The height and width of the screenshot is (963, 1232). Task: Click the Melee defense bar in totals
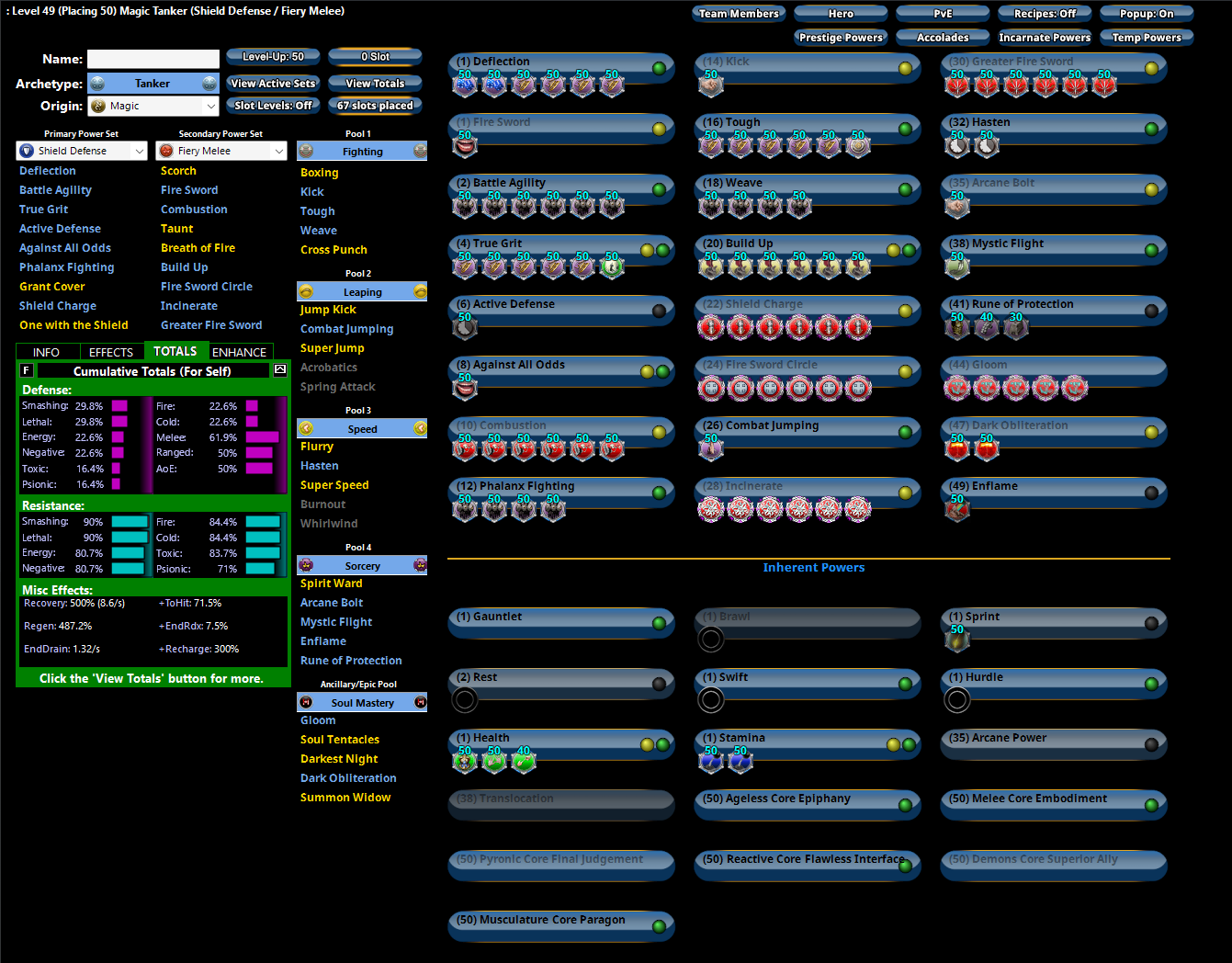click(x=262, y=437)
